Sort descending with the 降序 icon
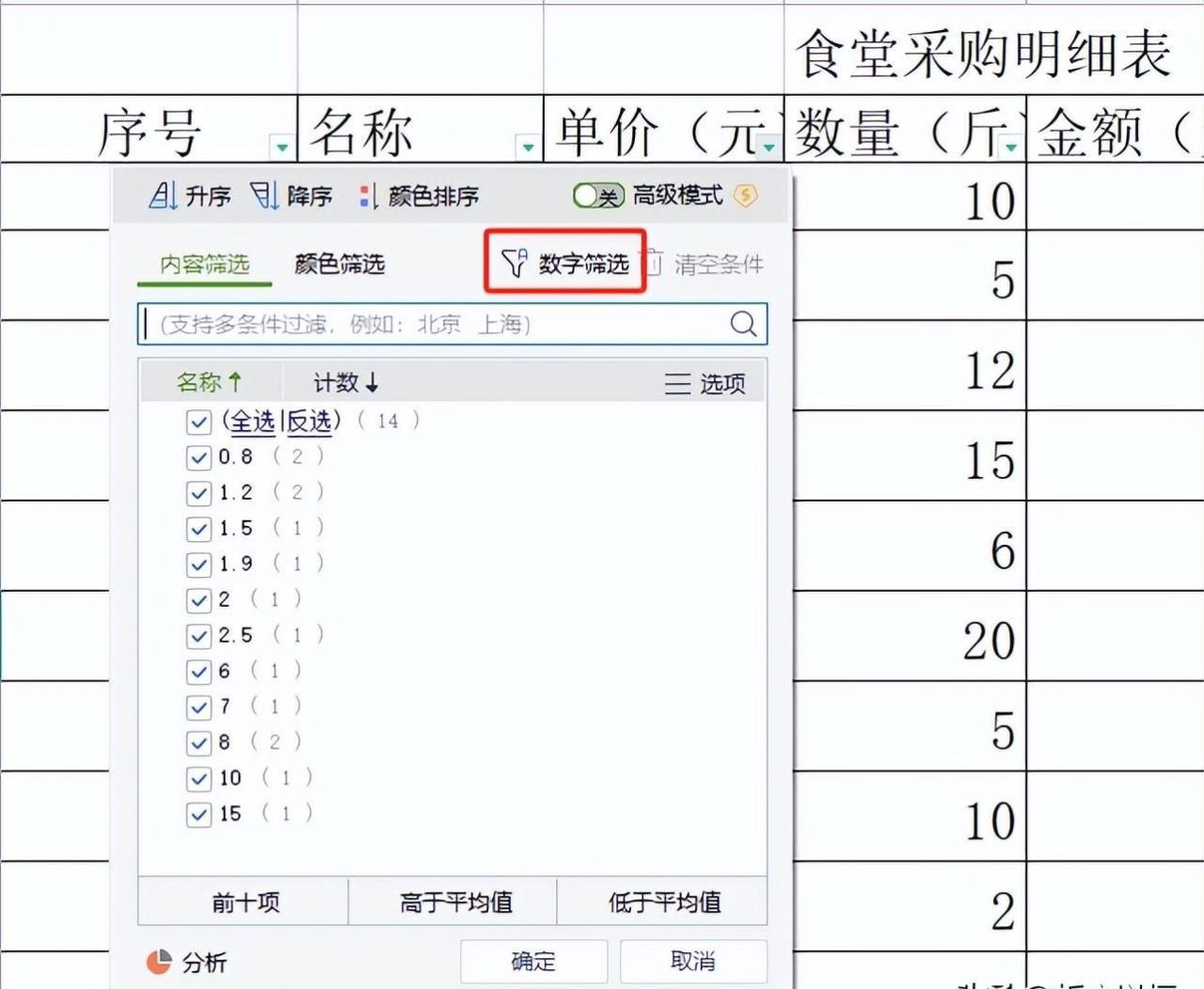The height and width of the screenshot is (989, 1204). (x=264, y=196)
